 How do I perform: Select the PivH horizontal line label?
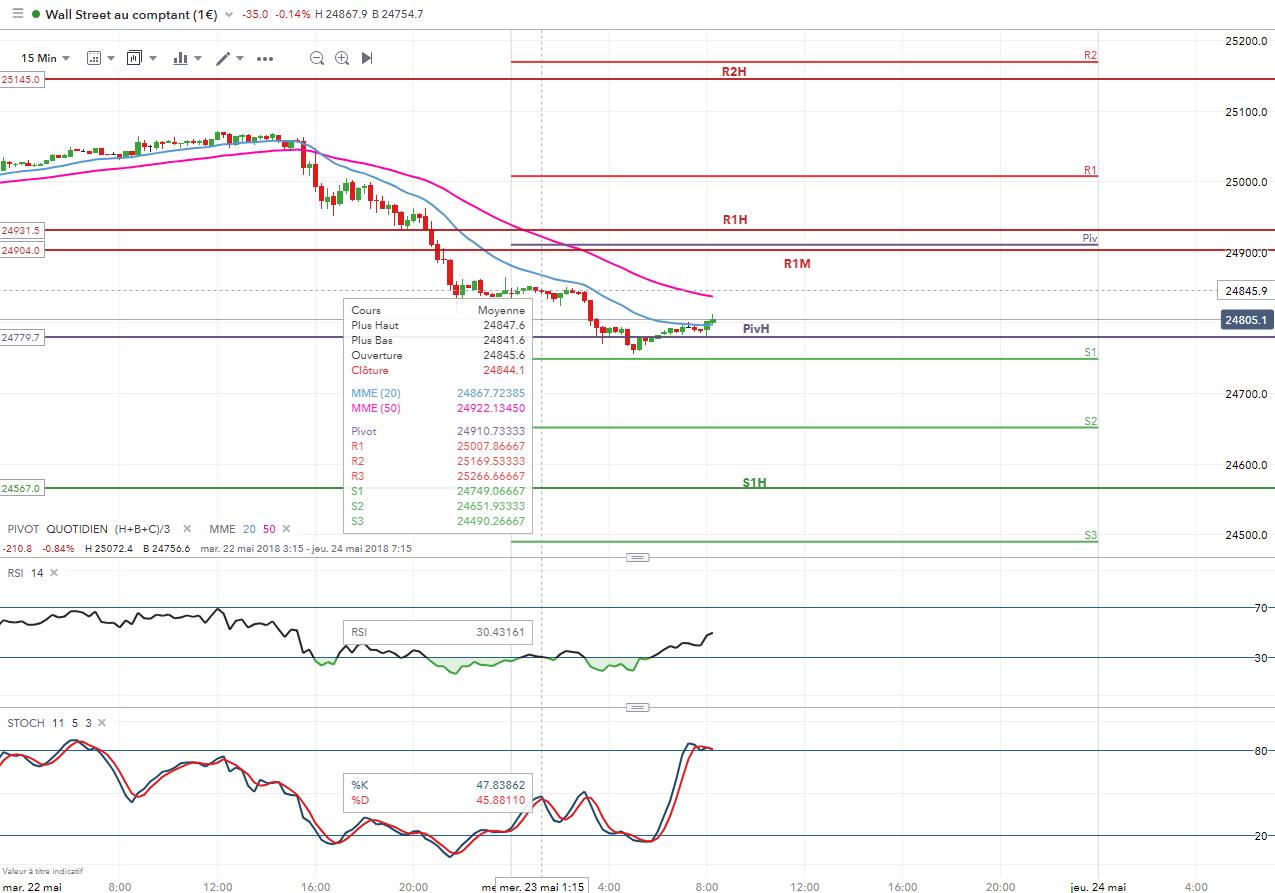click(x=756, y=328)
